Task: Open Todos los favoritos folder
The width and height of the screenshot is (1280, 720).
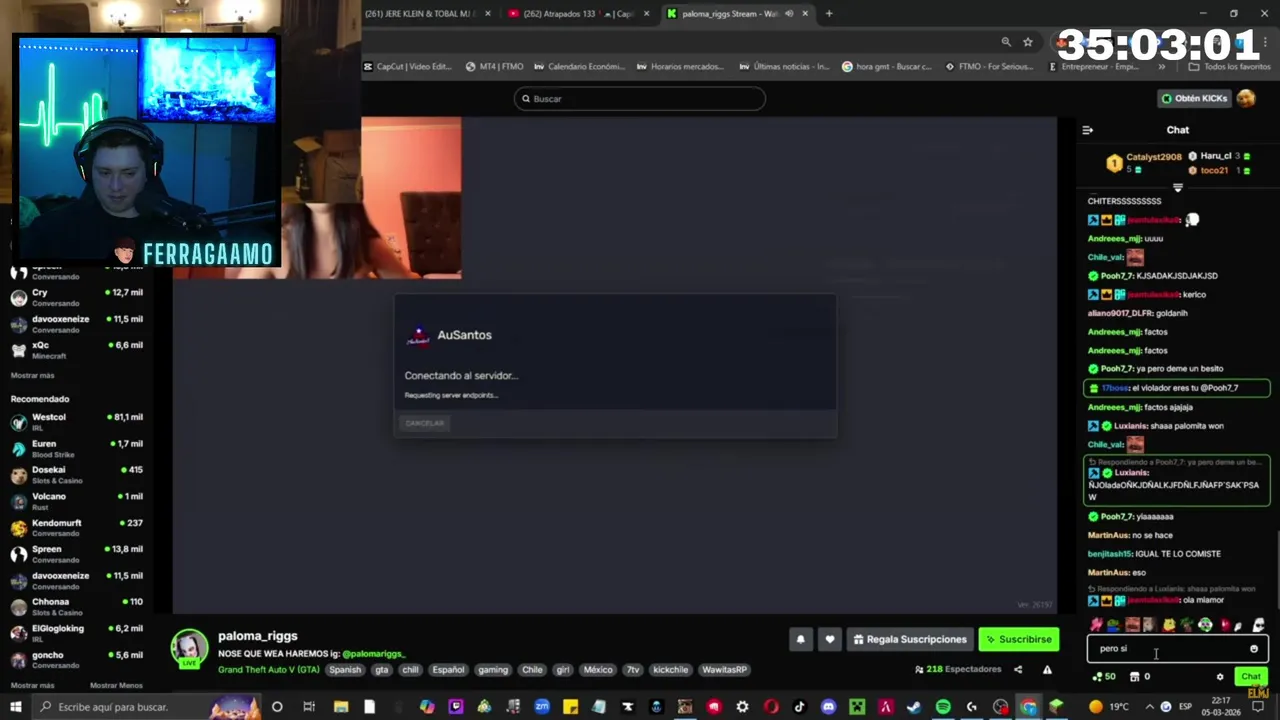Action: [x=1229, y=67]
